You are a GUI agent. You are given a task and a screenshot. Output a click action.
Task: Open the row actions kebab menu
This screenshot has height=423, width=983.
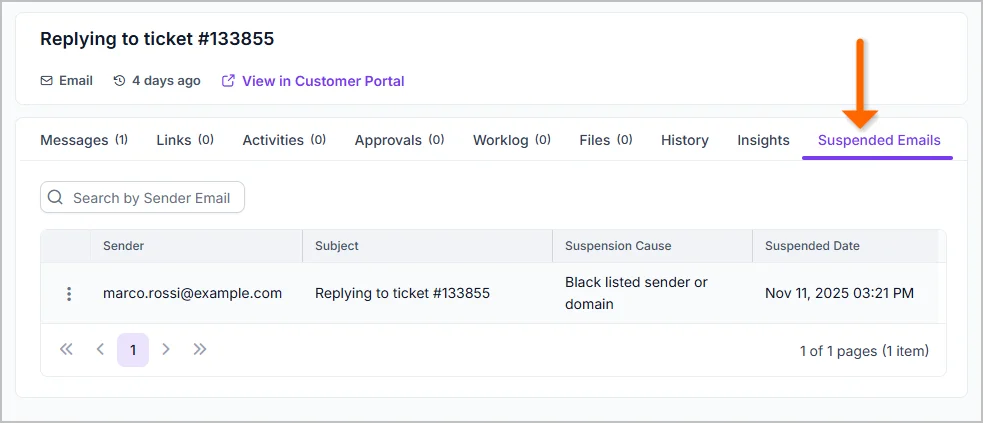coord(69,294)
